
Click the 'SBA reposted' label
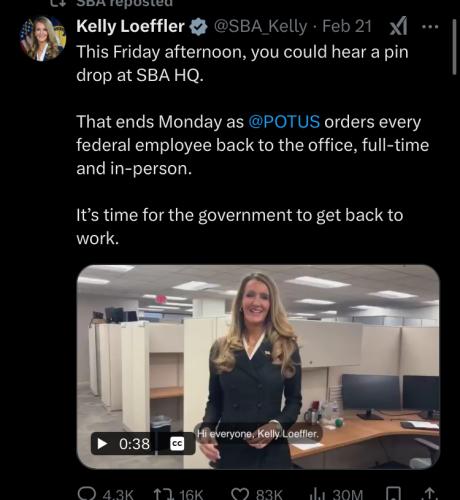[124, 3]
